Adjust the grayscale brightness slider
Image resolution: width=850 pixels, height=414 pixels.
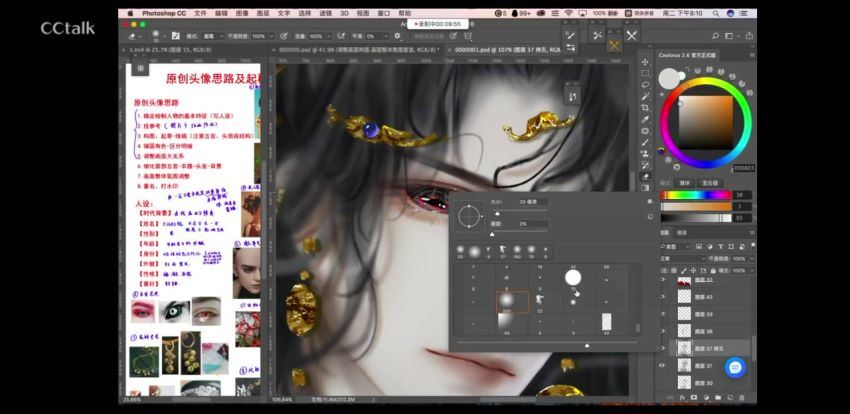pyautogui.click(x=696, y=218)
